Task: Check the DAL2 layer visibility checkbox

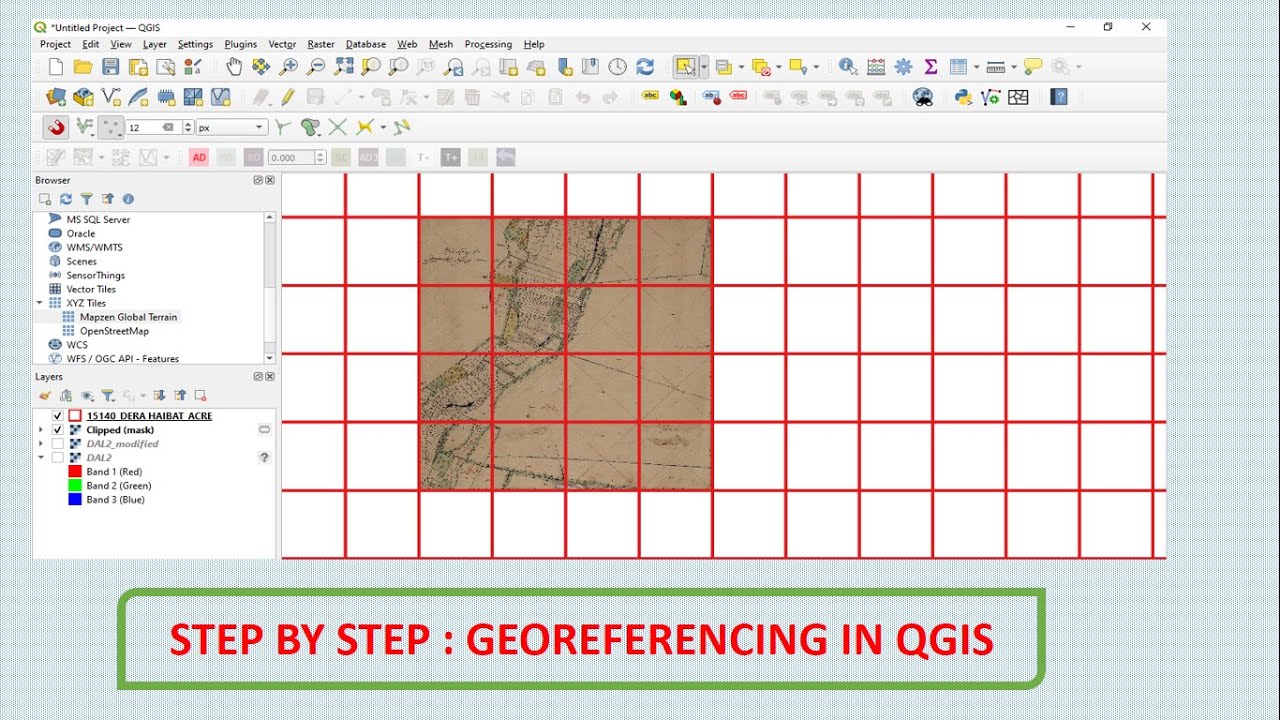Action: [x=57, y=458]
